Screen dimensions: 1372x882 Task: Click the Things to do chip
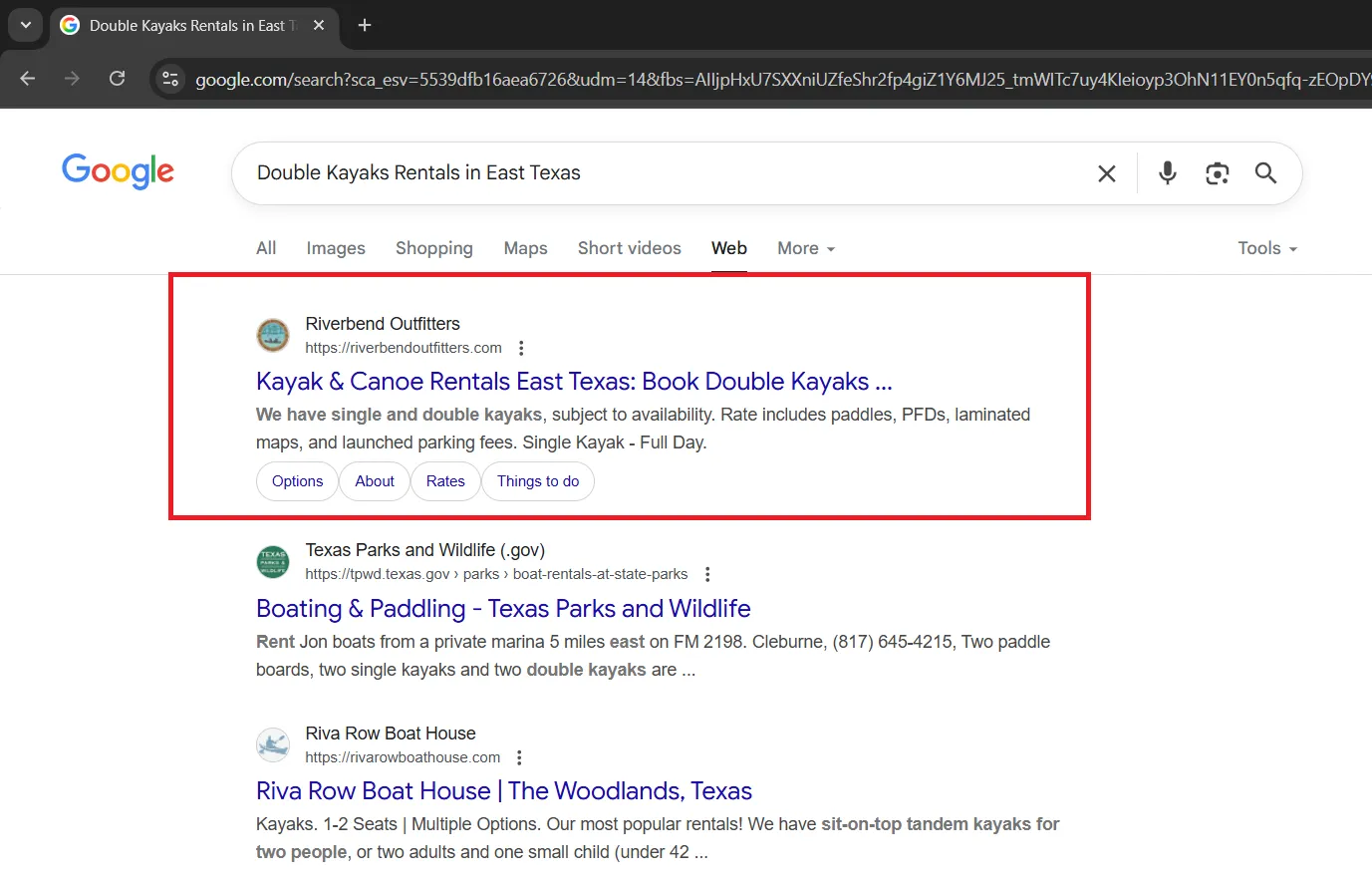(538, 481)
